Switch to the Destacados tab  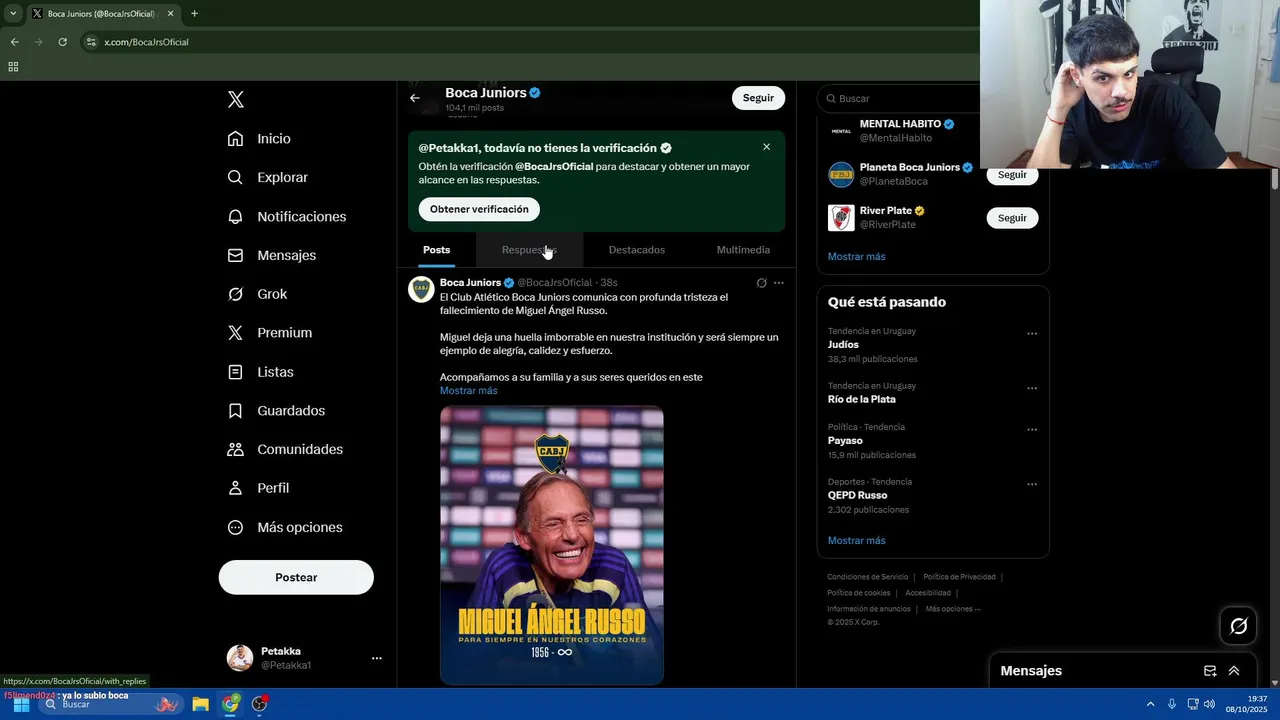[x=637, y=250]
